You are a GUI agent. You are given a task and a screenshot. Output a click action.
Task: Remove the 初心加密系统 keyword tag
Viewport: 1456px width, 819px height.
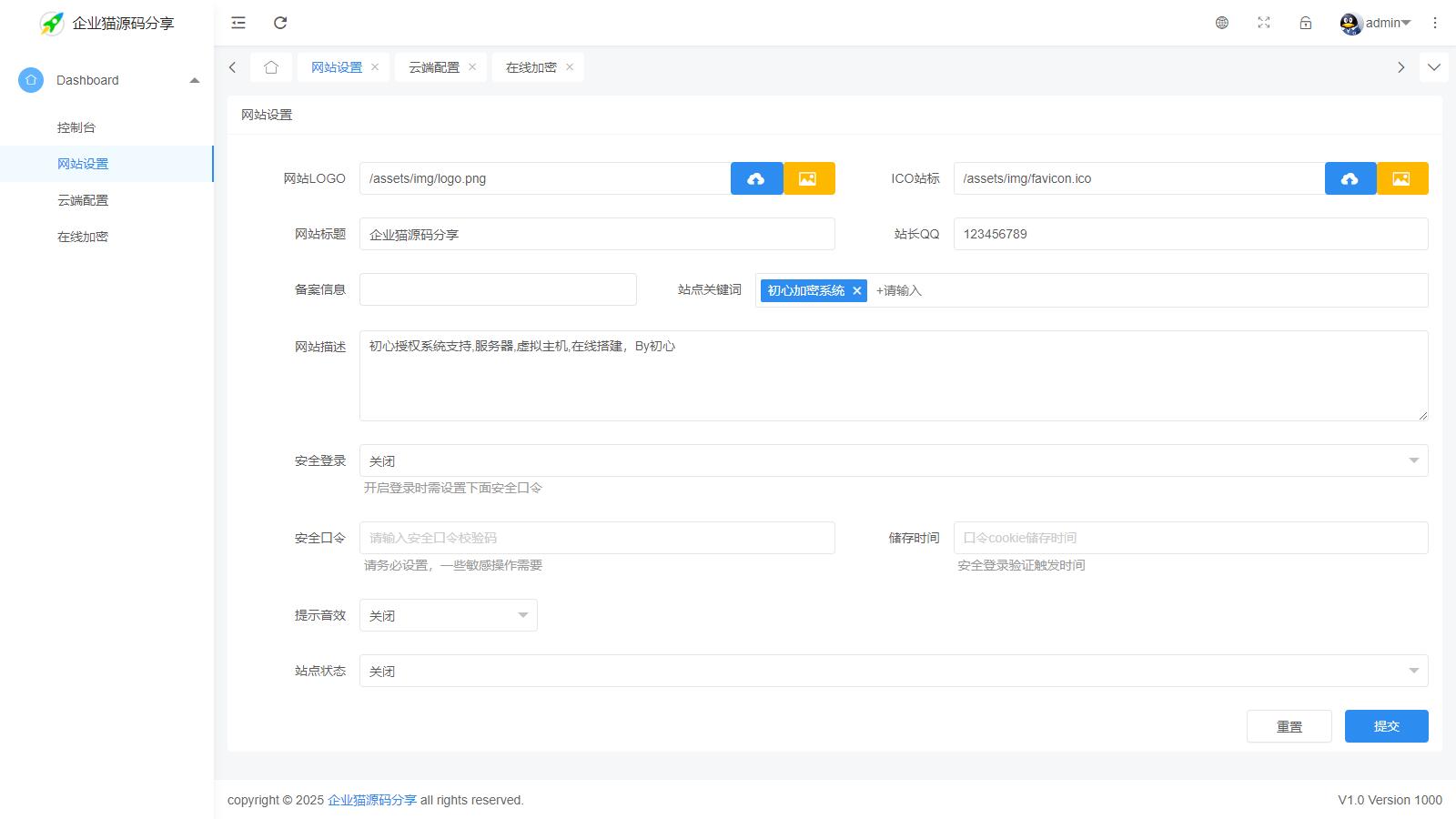point(856,291)
